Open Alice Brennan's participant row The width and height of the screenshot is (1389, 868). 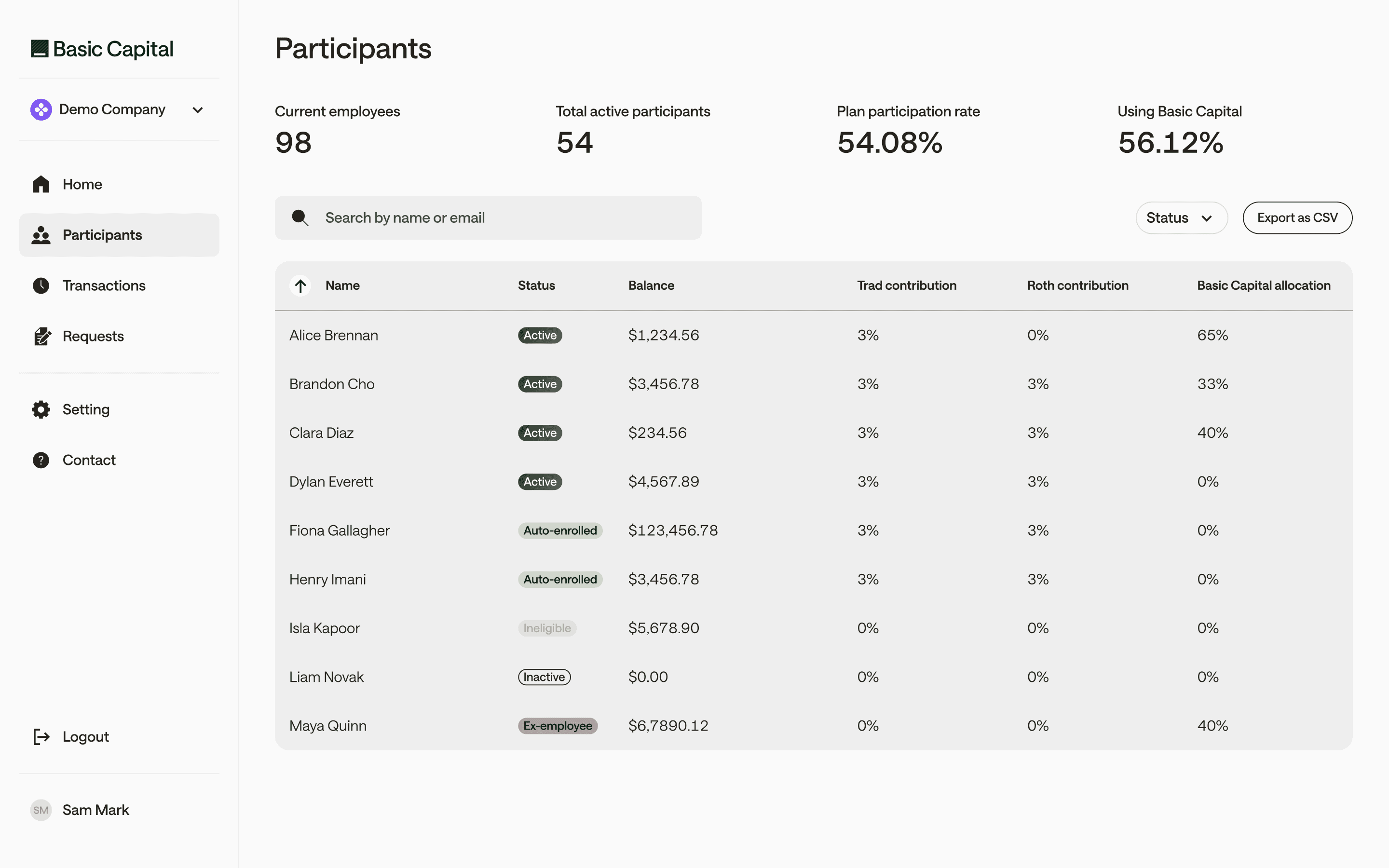coord(333,335)
